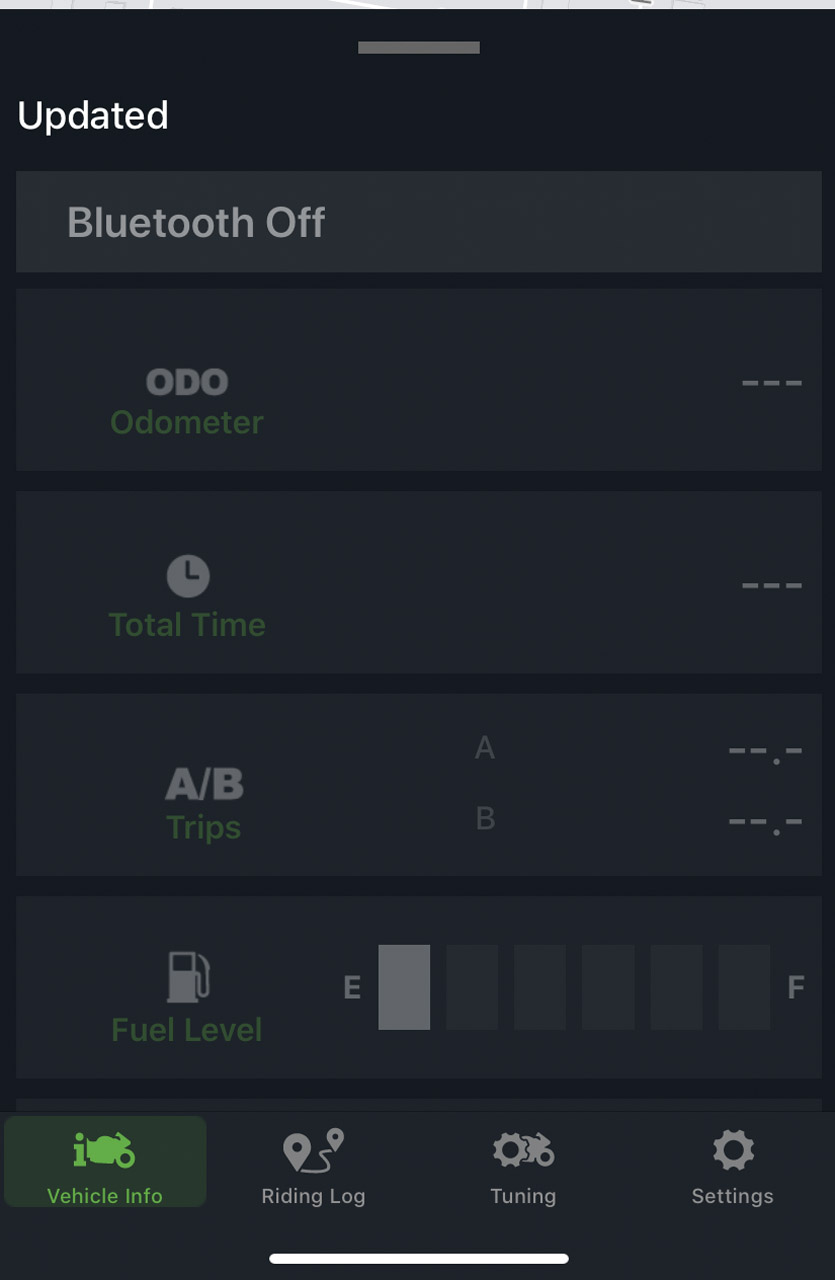Select the Trip A row value
835x1280 pixels.
(x=765, y=750)
